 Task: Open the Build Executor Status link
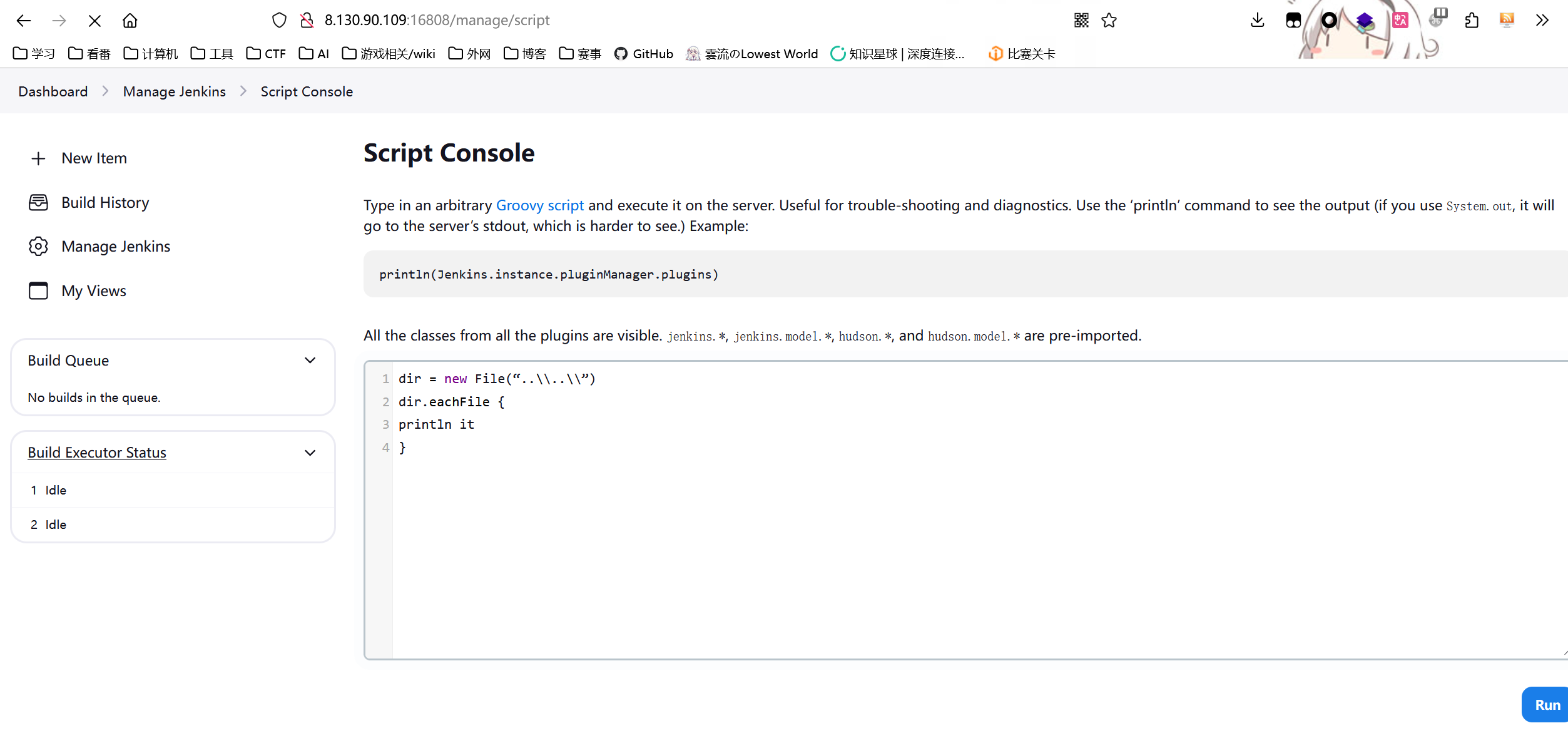point(97,453)
